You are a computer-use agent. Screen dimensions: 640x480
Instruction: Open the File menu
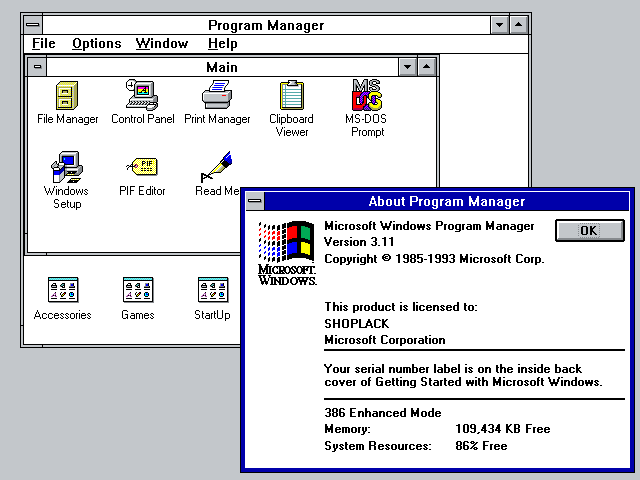point(44,43)
